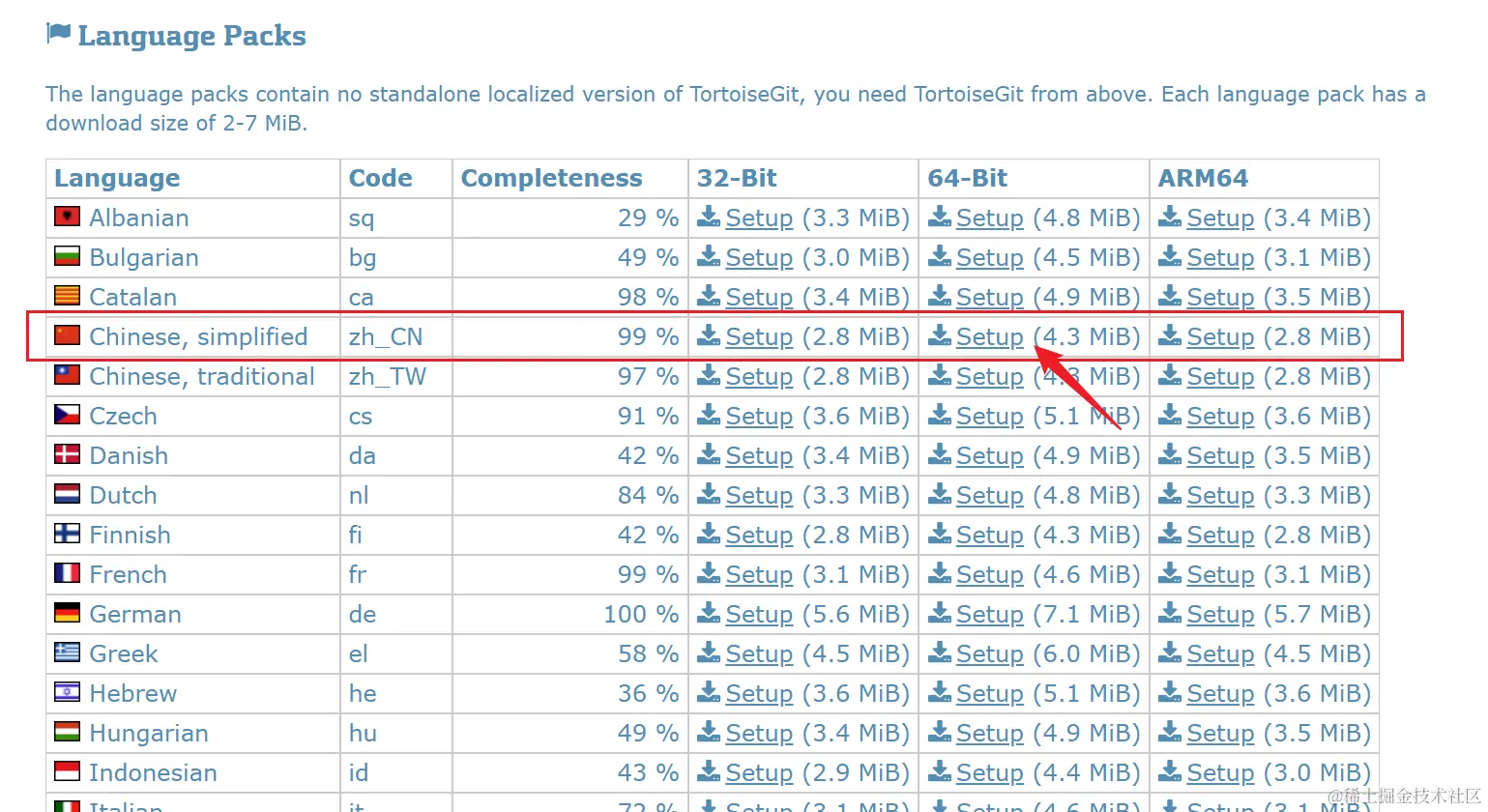Click the Finnish flag icon
The height and width of the screenshot is (812, 1488).
tap(67, 533)
